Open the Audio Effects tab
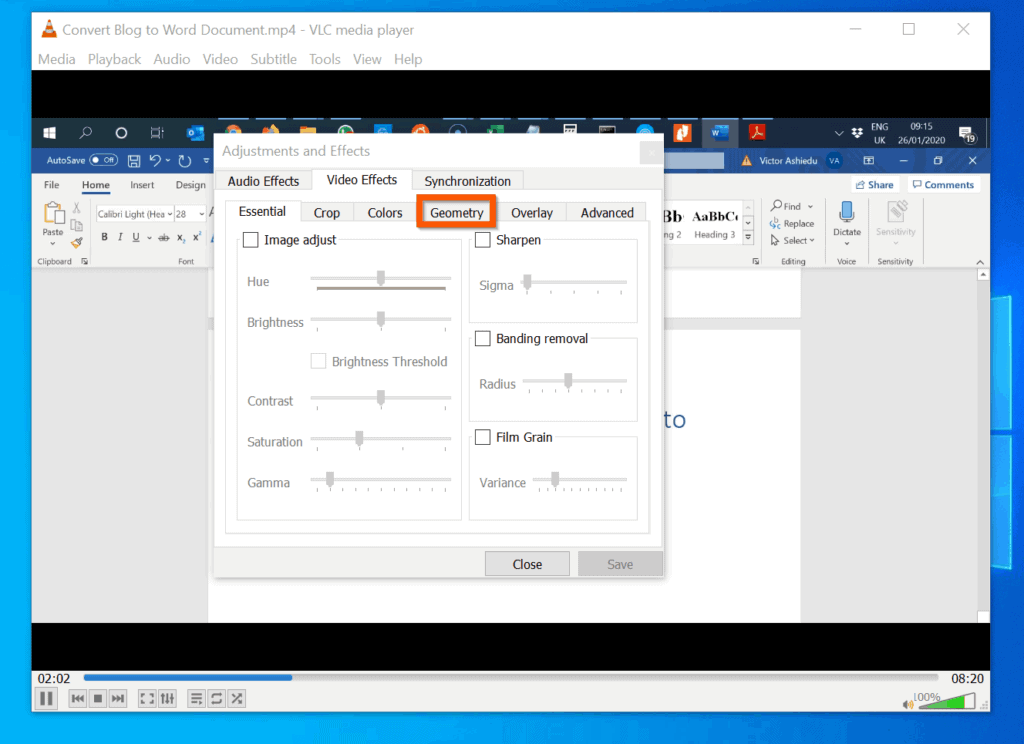The image size is (1024, 744). coord(263,180)
